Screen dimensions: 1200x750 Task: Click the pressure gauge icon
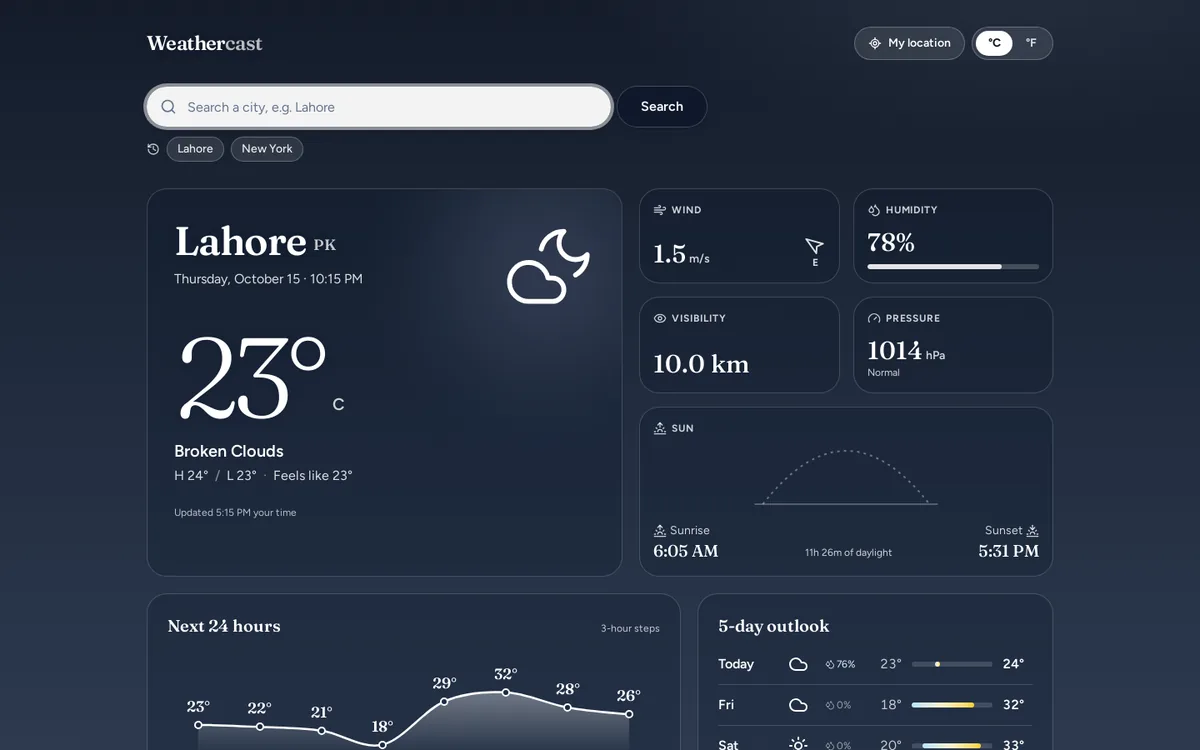coord(874,318)
